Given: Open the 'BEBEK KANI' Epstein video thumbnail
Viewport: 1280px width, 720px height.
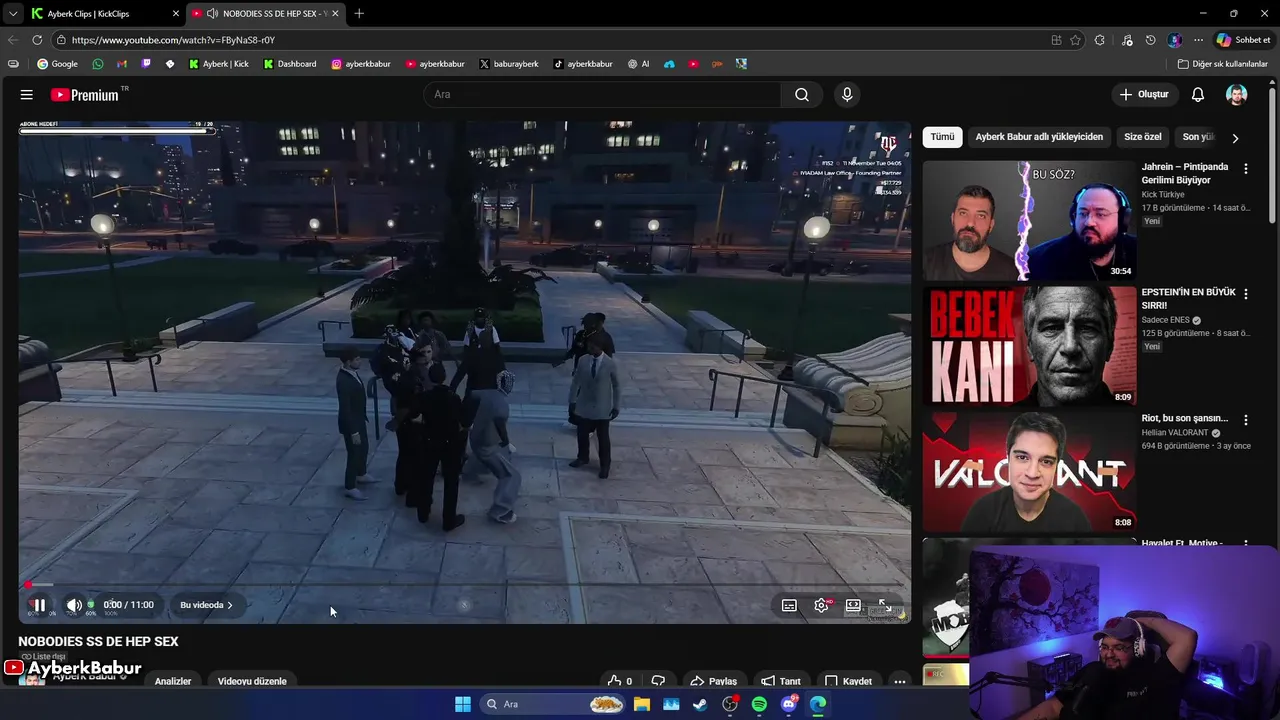Looking at the screenshot, I should coord(1029,346).
